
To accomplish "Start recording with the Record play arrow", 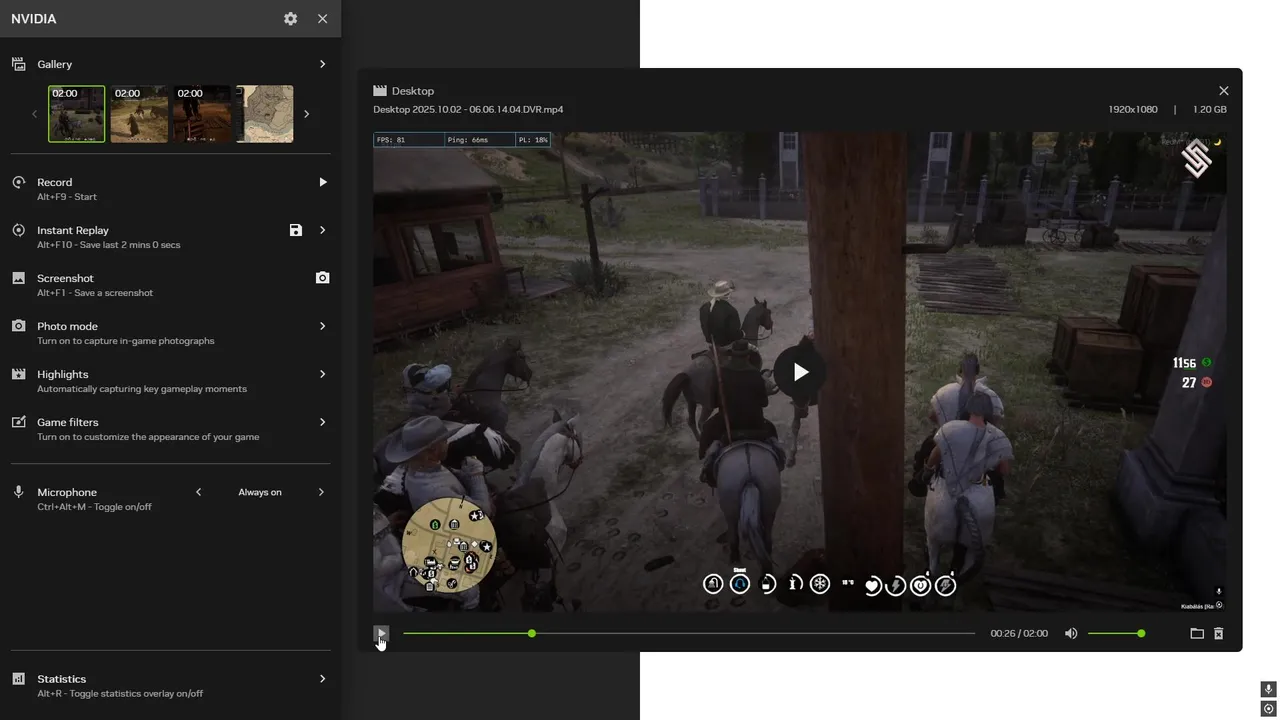I will (x=322, y=182).
